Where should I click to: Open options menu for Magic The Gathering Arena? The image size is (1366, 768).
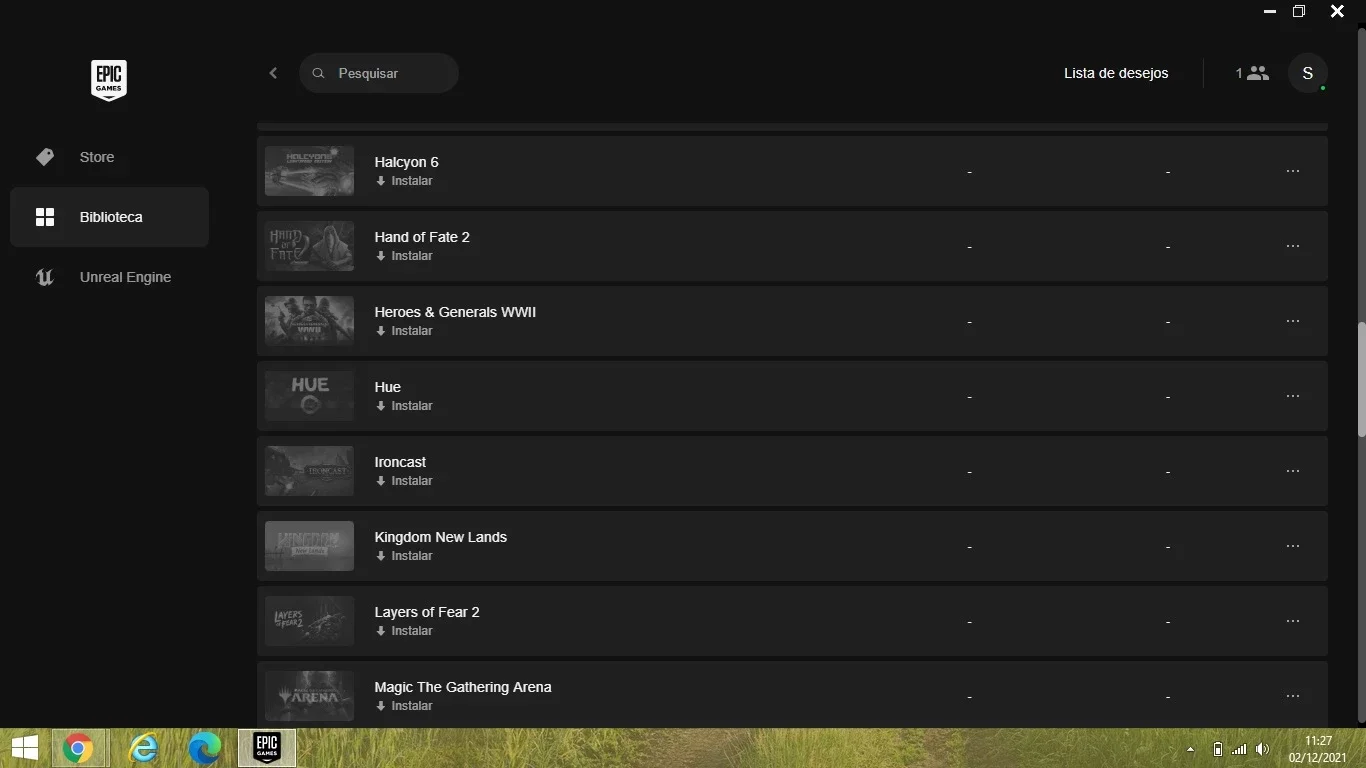(1293, 696)
